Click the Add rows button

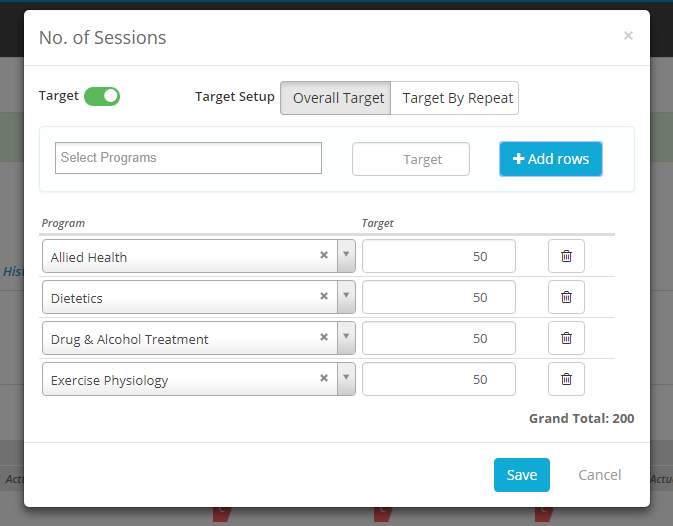pos(550,158)
